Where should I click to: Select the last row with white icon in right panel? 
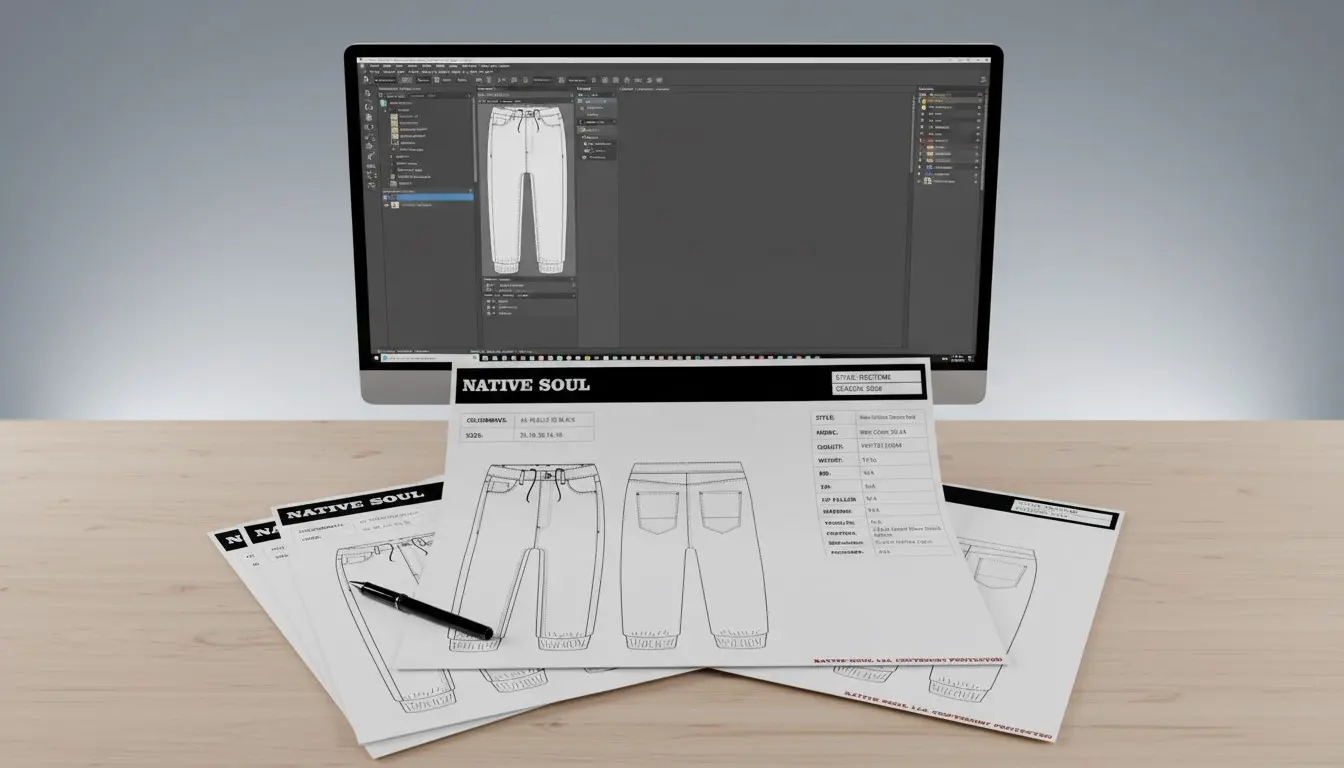click(950, 181)
